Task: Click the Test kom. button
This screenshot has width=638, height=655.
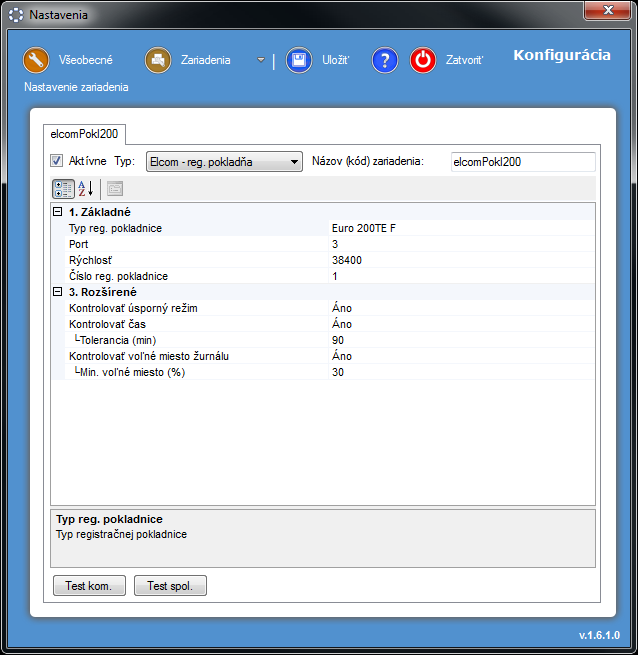Action: pyautogui.click(x=89, y=586)
